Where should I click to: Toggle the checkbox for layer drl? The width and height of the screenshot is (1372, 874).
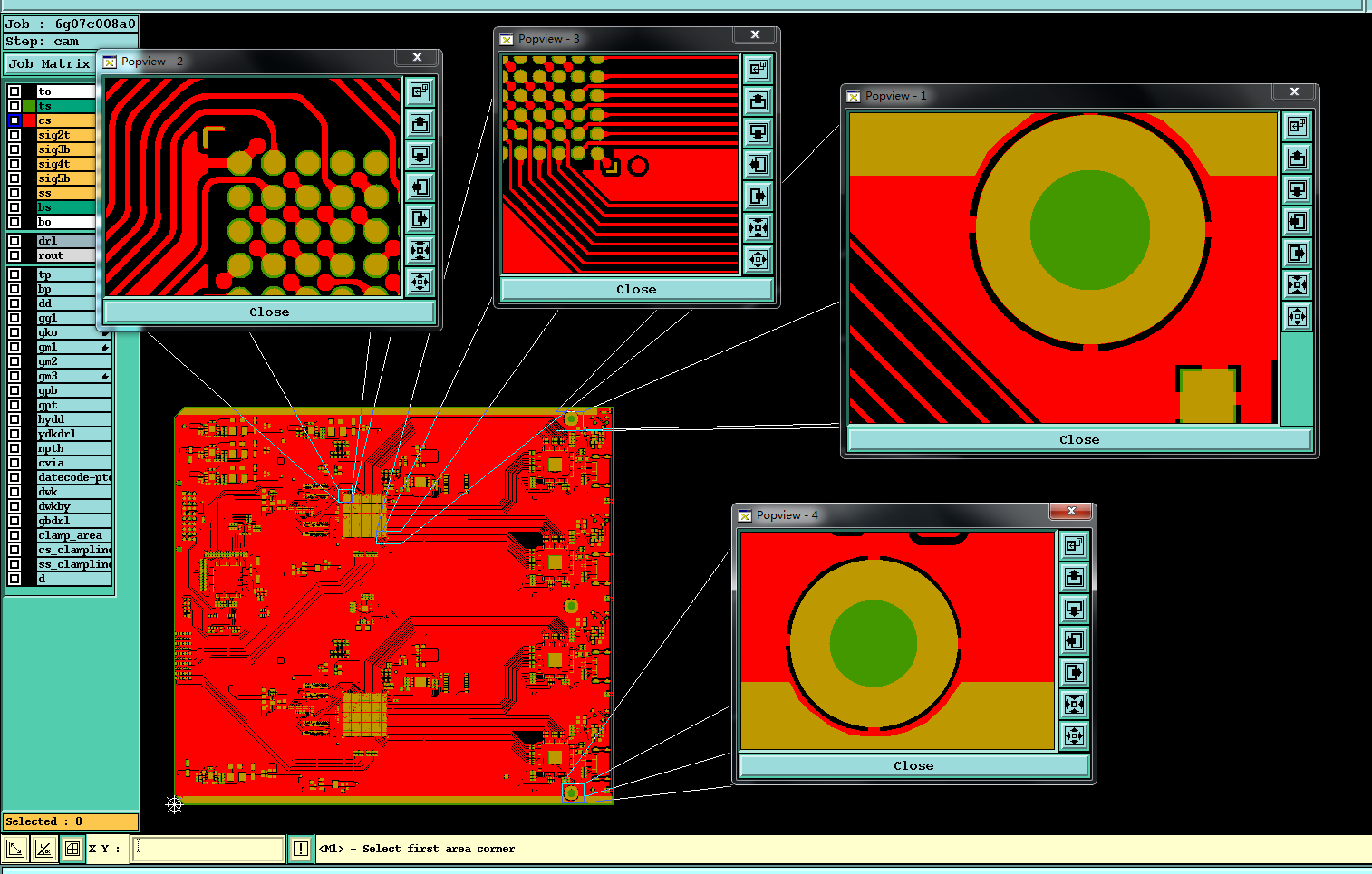14,241
